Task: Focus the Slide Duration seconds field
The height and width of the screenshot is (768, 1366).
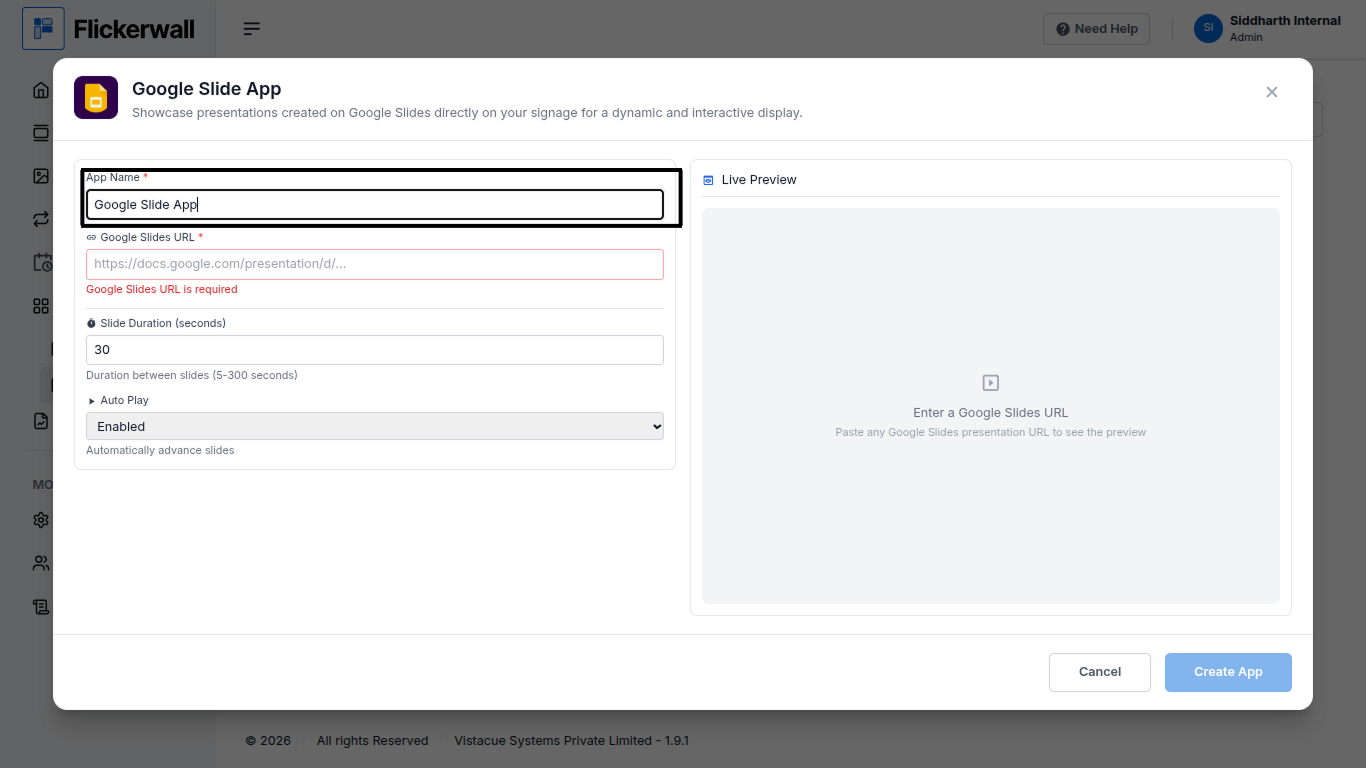Action: point(375,350)
